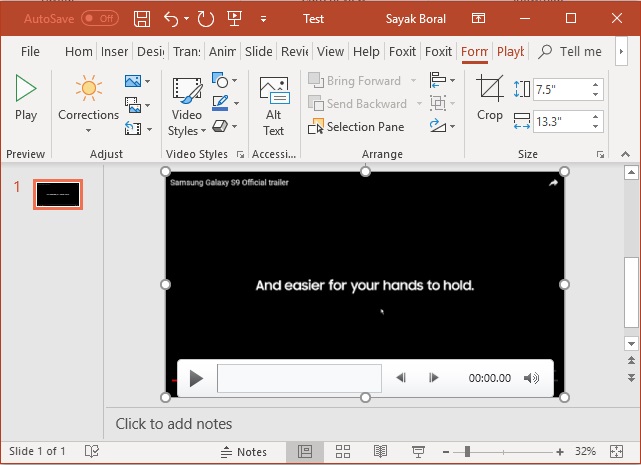Open the Review tab
The image size is (641, 465).
(294, 52)
